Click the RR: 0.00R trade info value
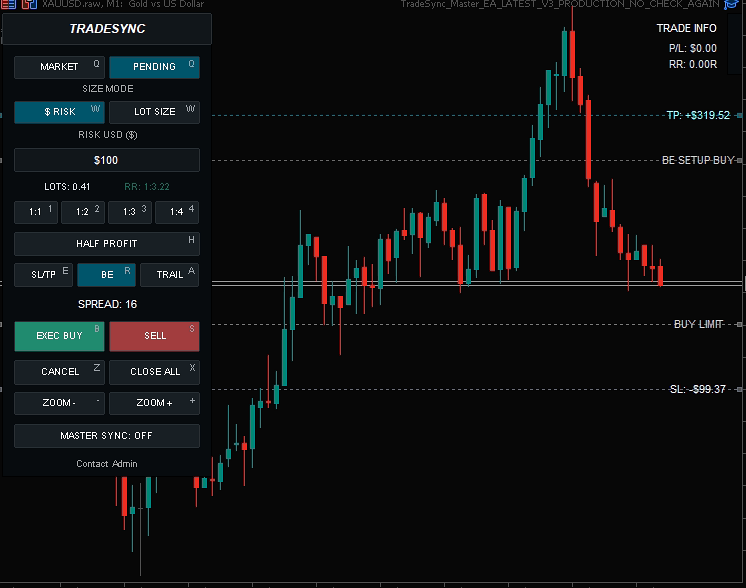746x588 pixels. tap(693, 65)
